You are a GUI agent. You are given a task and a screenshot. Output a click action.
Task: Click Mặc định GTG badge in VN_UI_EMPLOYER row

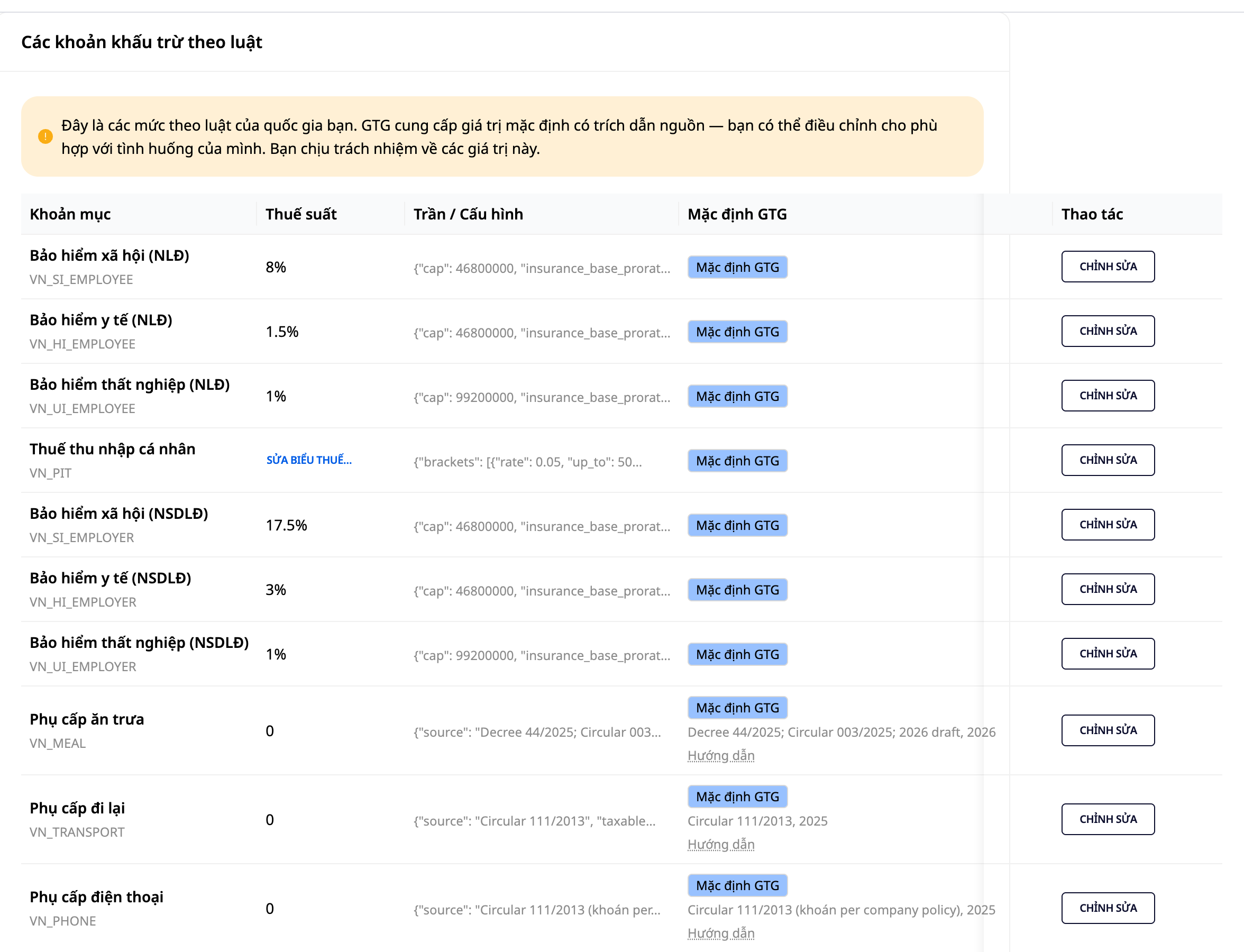(x=737, y=655)
